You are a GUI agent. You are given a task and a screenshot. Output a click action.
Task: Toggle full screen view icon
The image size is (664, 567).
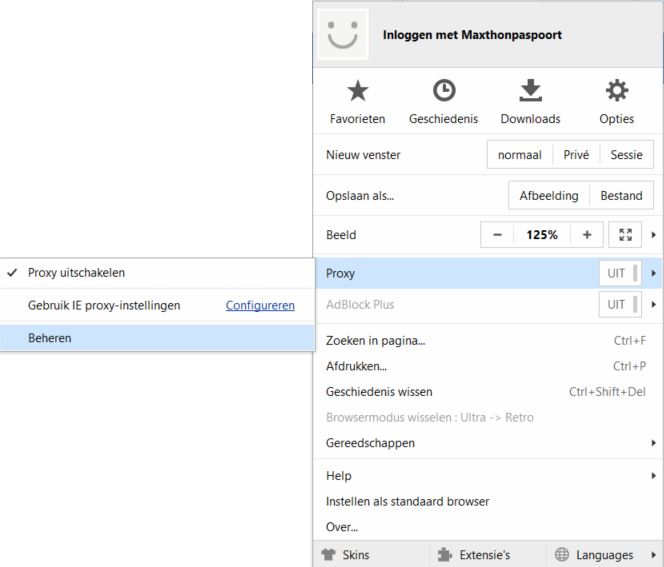pyautogui.click(x=625, y=235)
